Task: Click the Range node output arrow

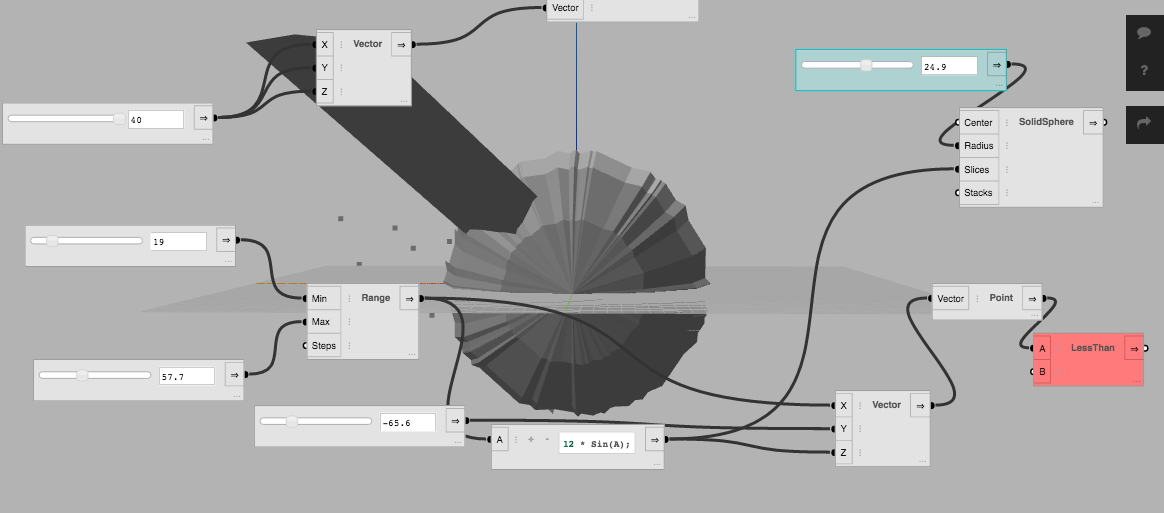Action: (409, 298)
